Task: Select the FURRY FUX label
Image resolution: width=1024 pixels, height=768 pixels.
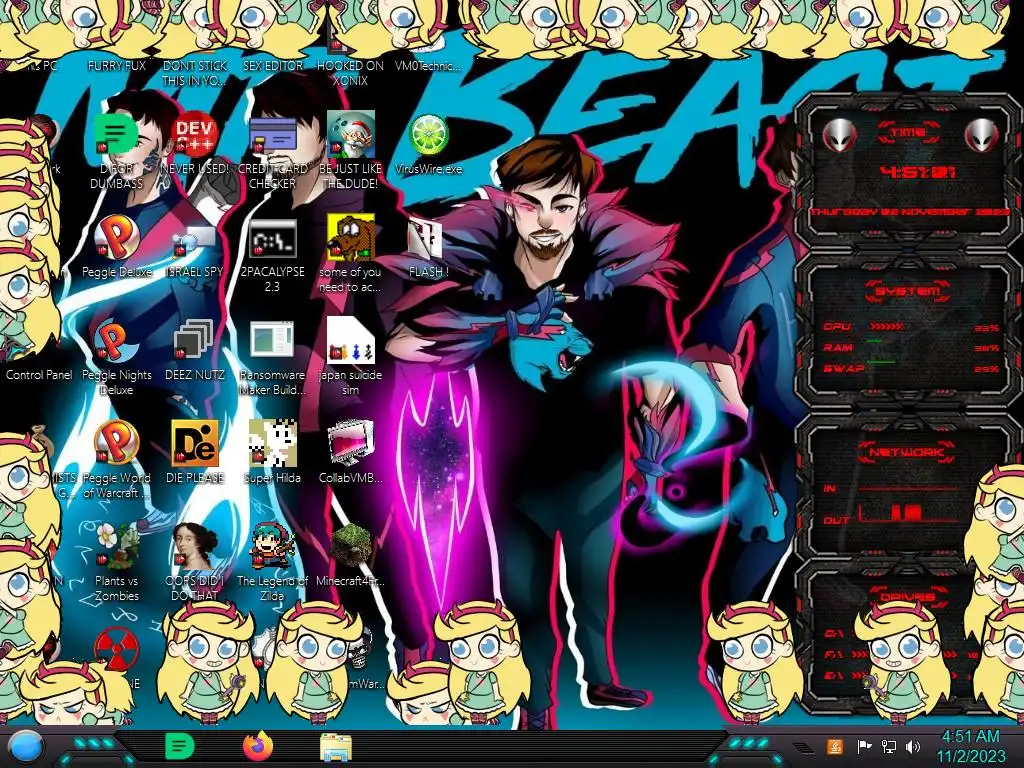Action: pos(116,66)
